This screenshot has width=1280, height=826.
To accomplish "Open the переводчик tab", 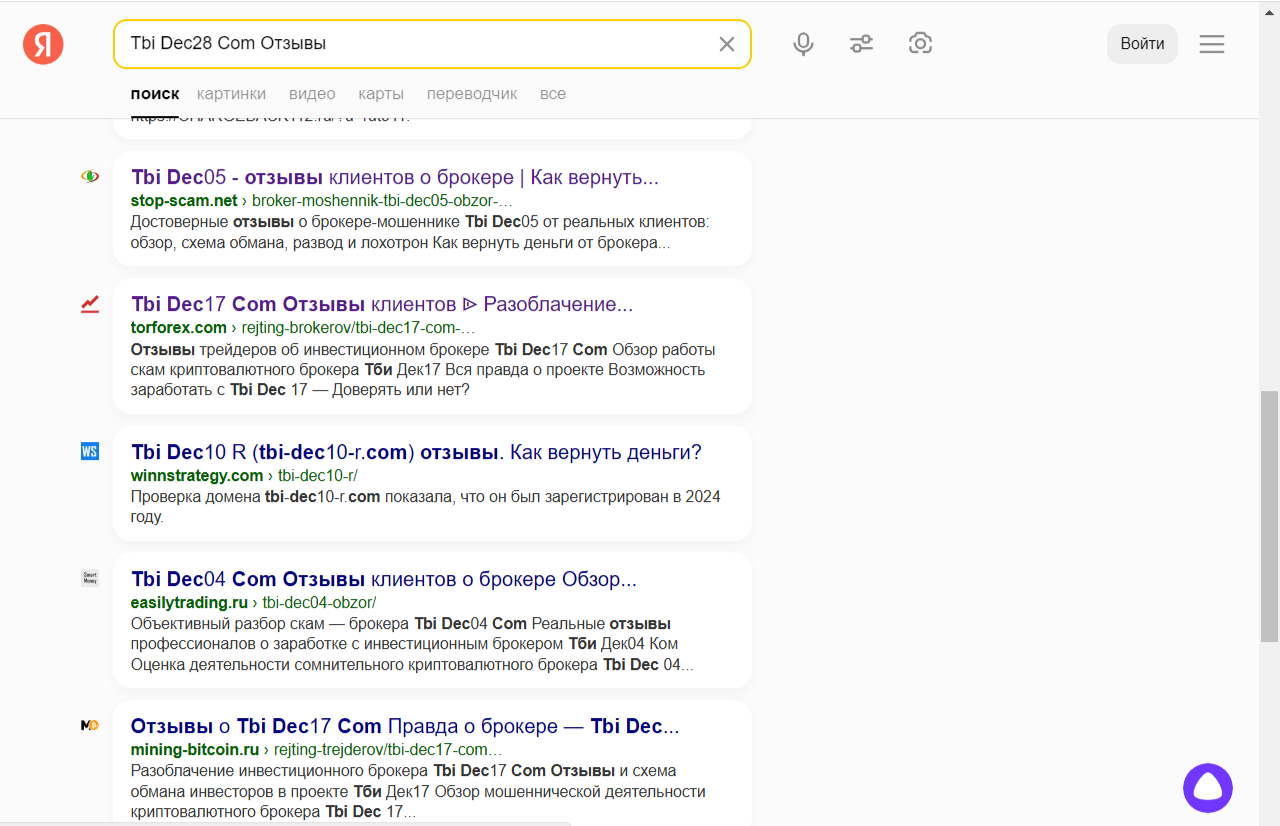I will pyautogui.click(x=472, y=94).
